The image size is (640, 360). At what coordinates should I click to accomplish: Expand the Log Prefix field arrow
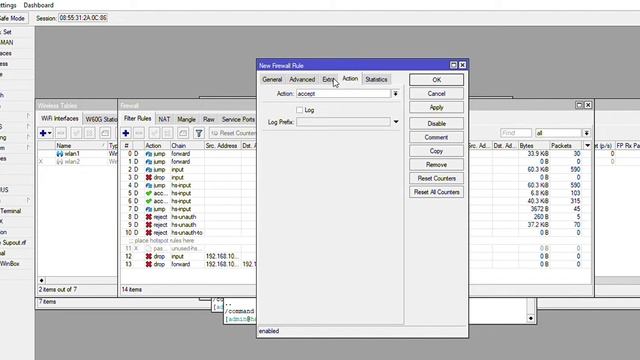[396, 122]
